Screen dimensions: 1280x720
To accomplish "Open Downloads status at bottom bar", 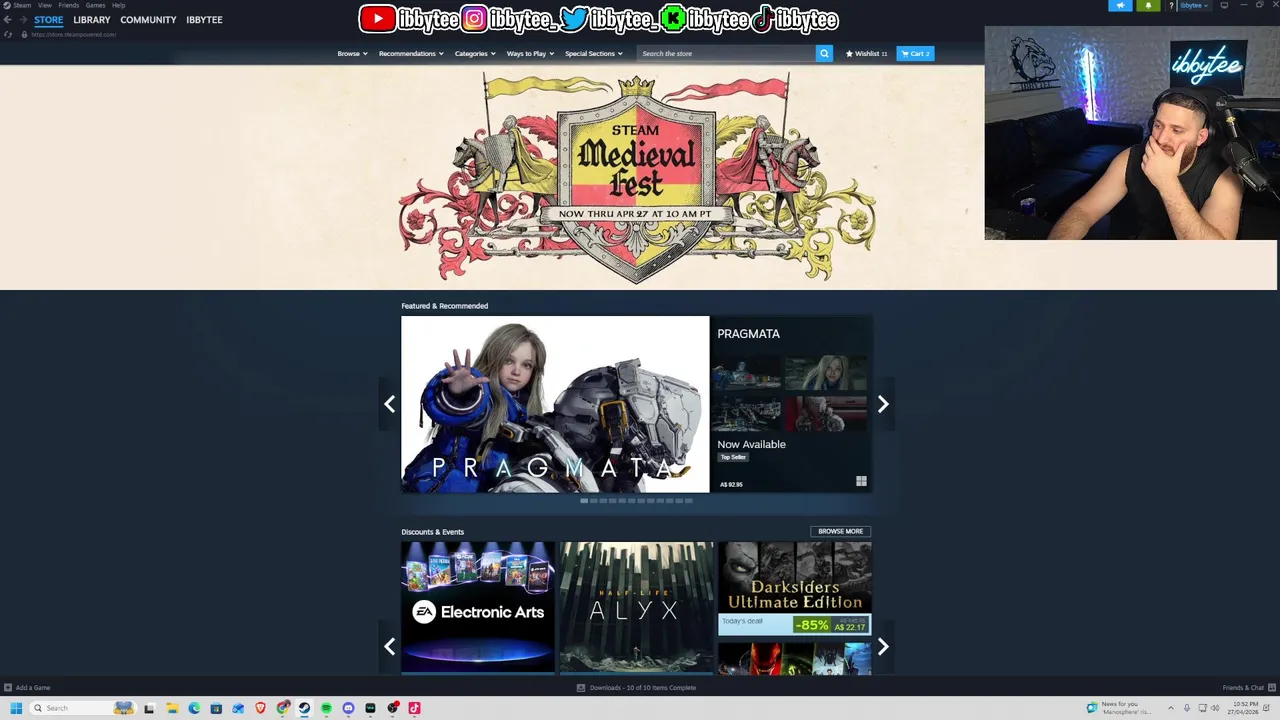I will pos(636,687).
